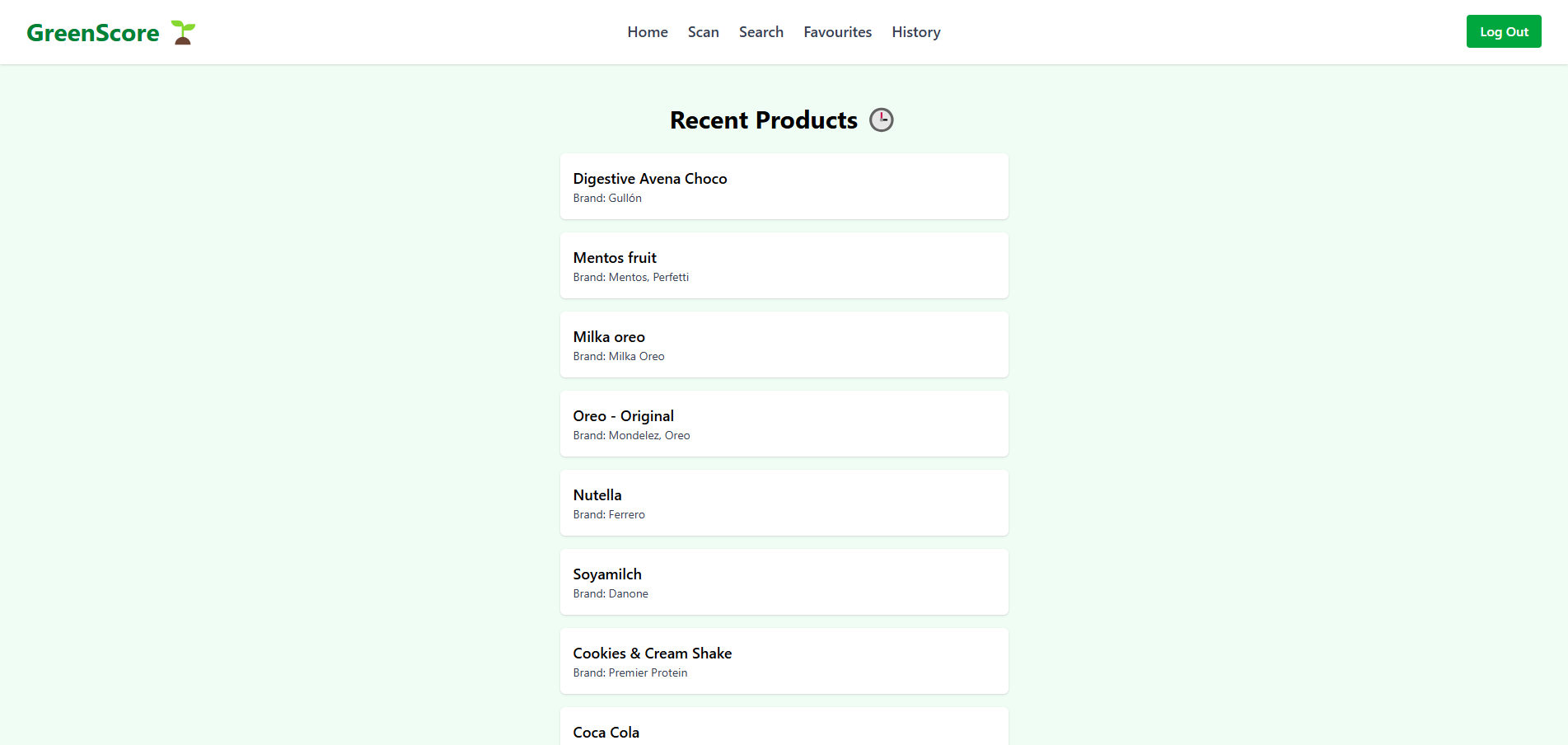
Task: Open the Milka oreo product card
Action: pyautogui.click(x=784, y=344)
